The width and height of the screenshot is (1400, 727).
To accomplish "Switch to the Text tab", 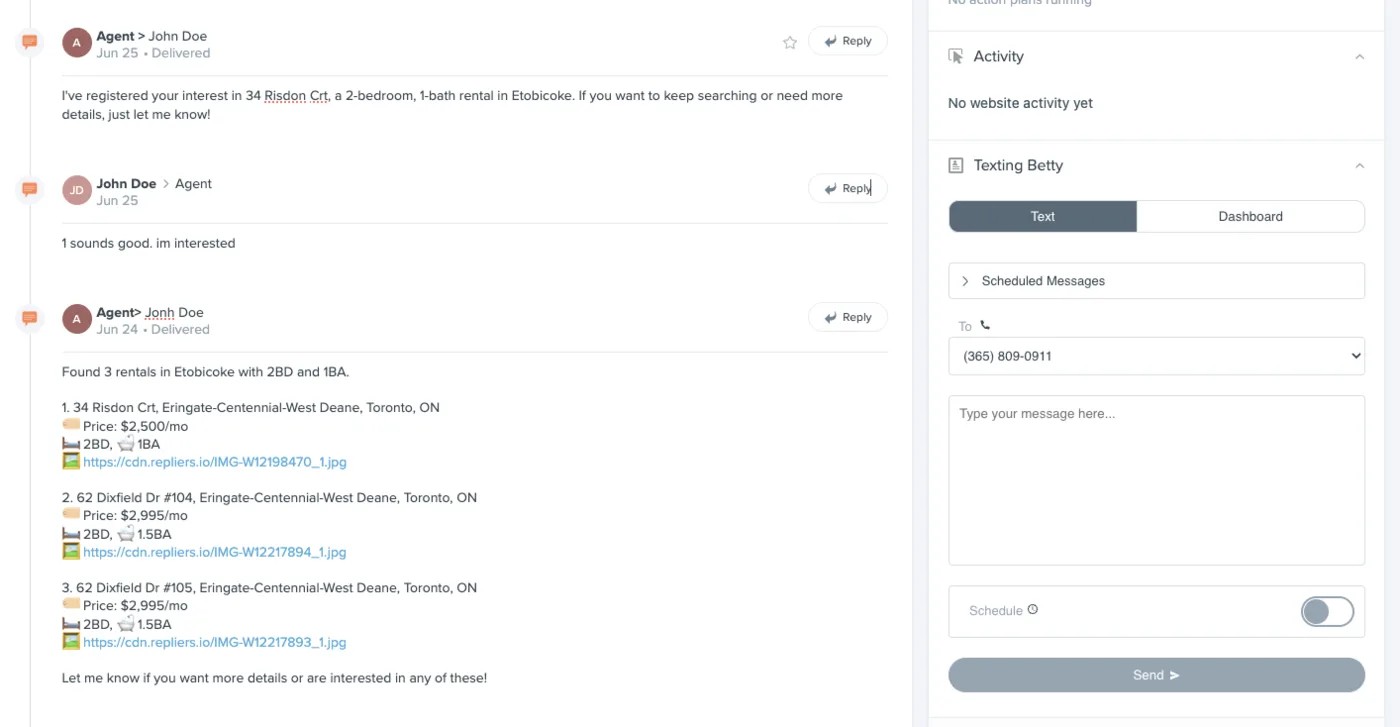I will click(x=1043, y=216).
